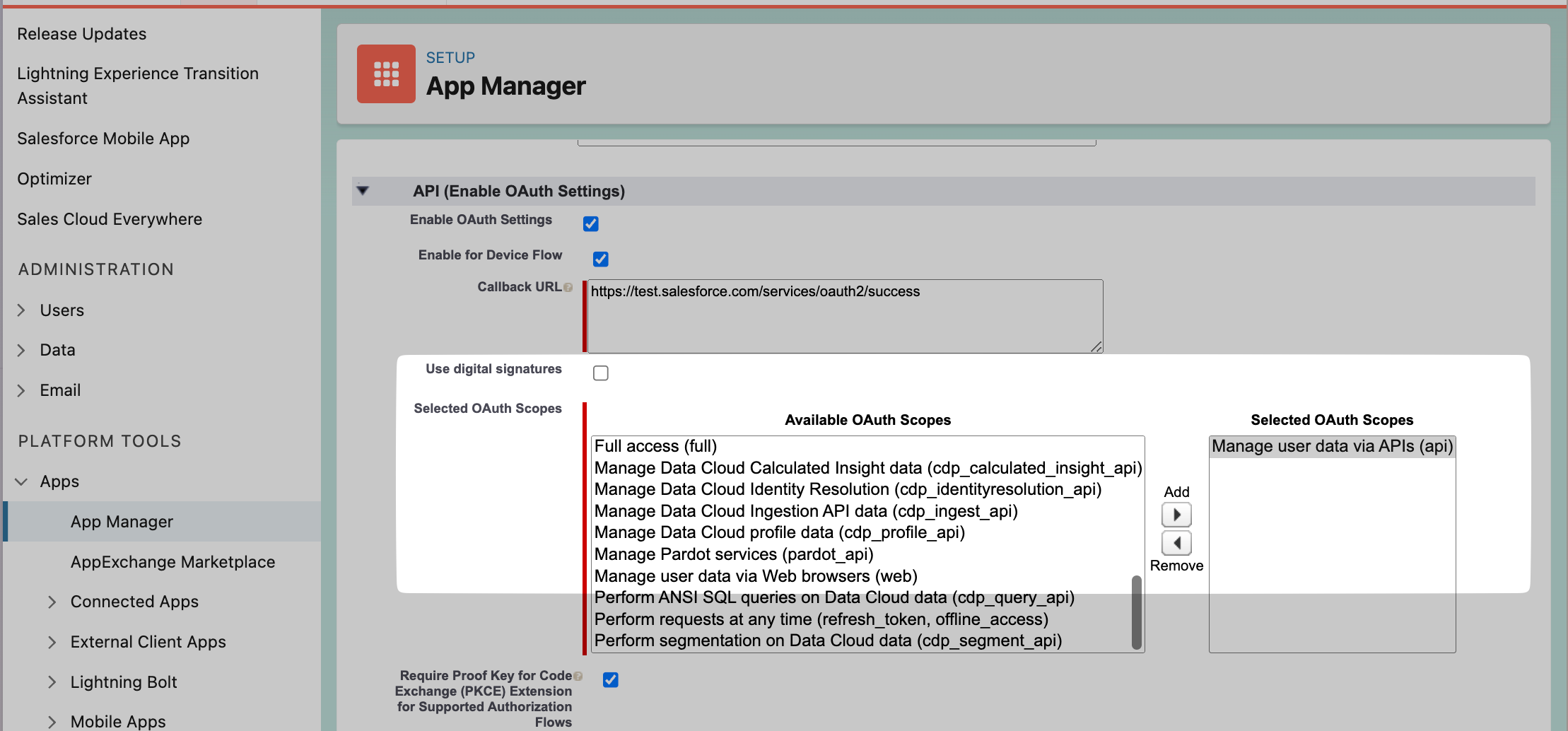Image resolution: width=1568 pixels, height=731 pixels.
Task: Toggle Require Proof Key PKCE checkbox
Action: [611, 680]
